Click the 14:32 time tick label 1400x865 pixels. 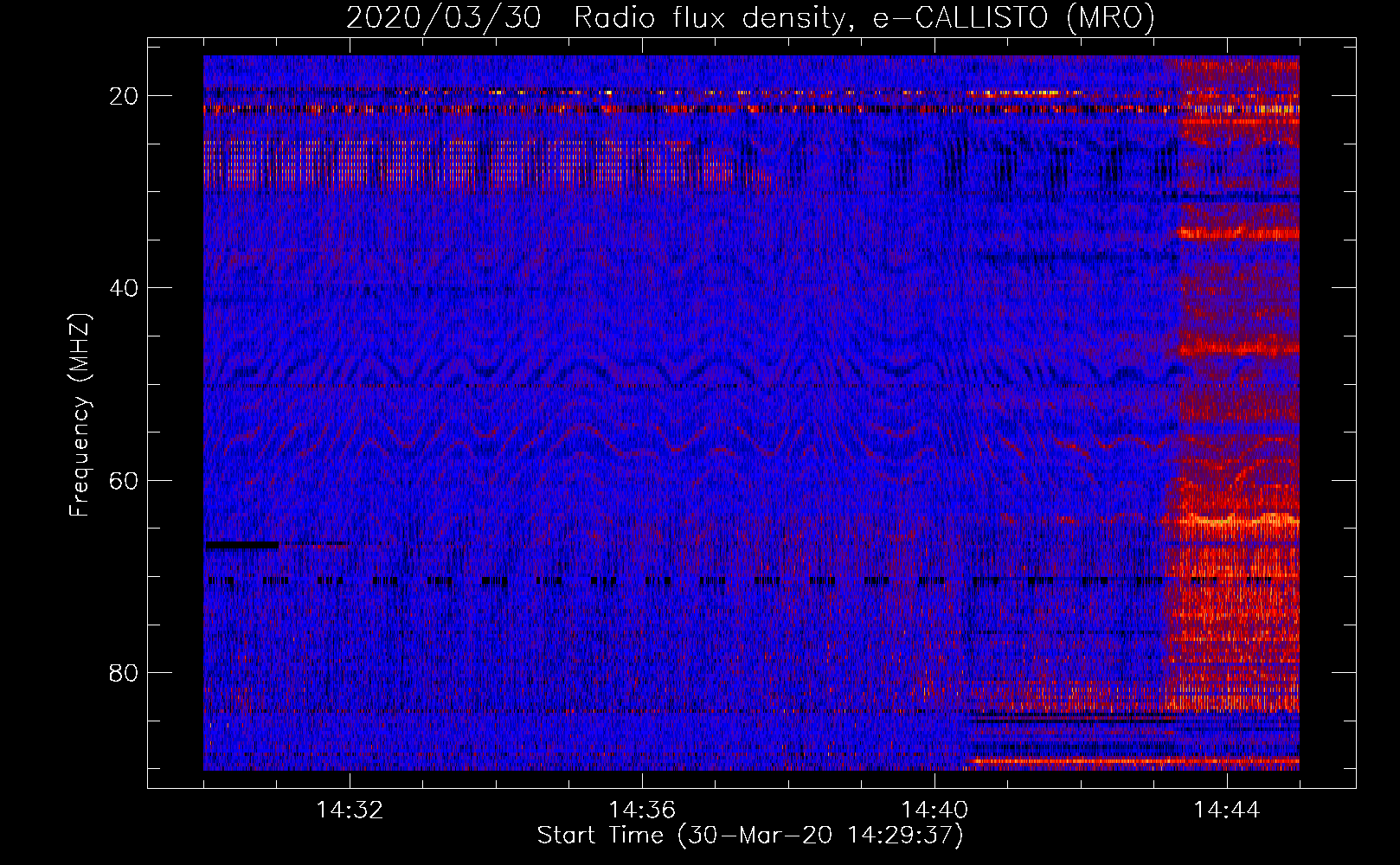click(x=350, y=811)
